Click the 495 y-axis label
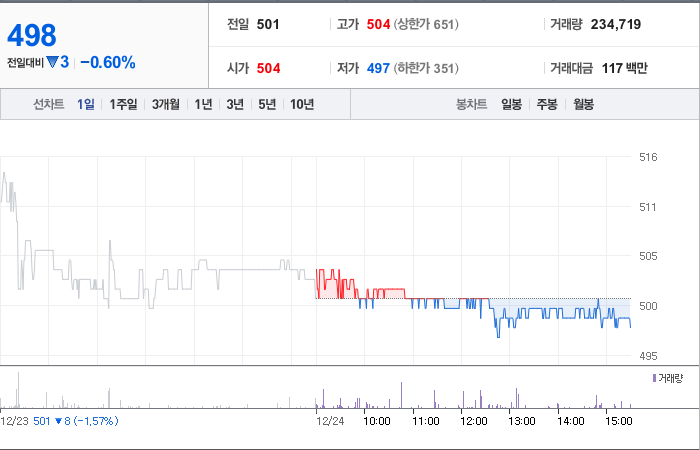700x450 pixels. pyautogui.click(x=648, y=356)
